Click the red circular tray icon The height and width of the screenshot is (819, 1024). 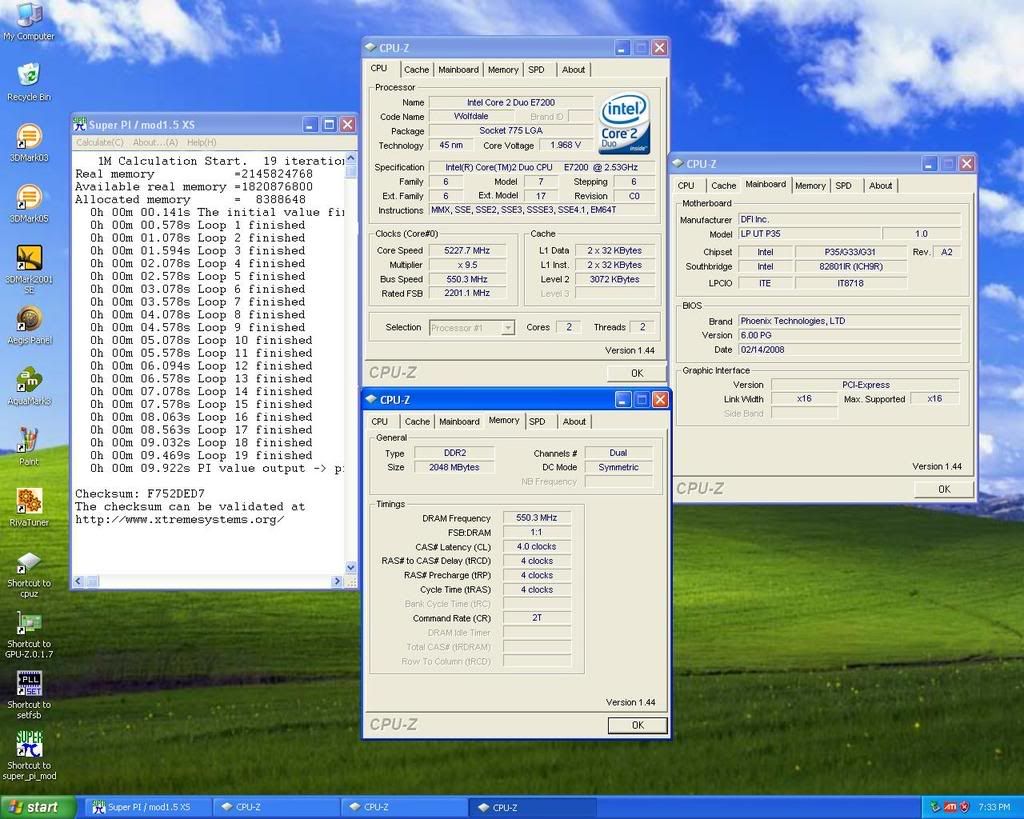pos(964,807)
